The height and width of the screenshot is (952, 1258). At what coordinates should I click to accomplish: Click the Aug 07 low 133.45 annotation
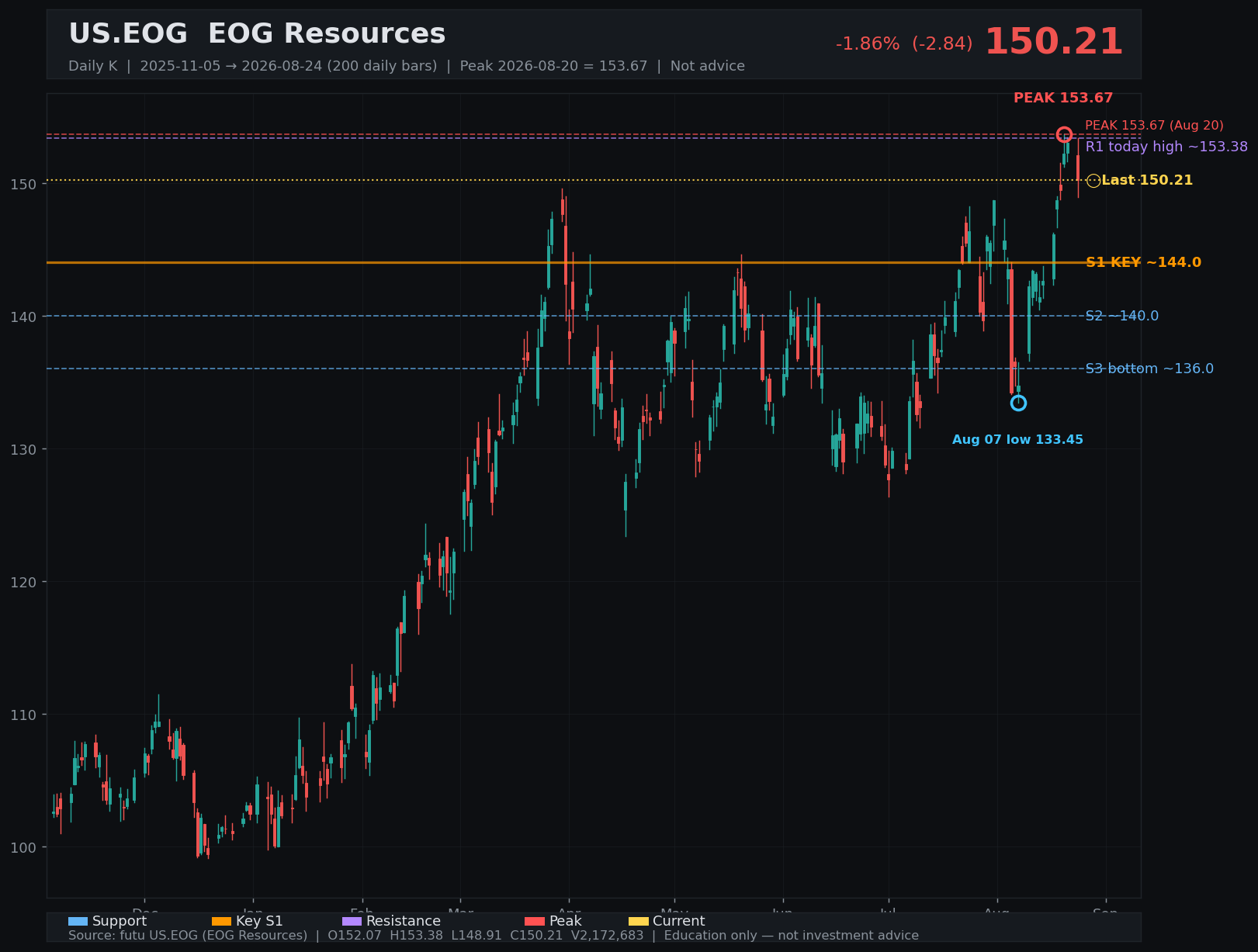[x=1017, y=440]
